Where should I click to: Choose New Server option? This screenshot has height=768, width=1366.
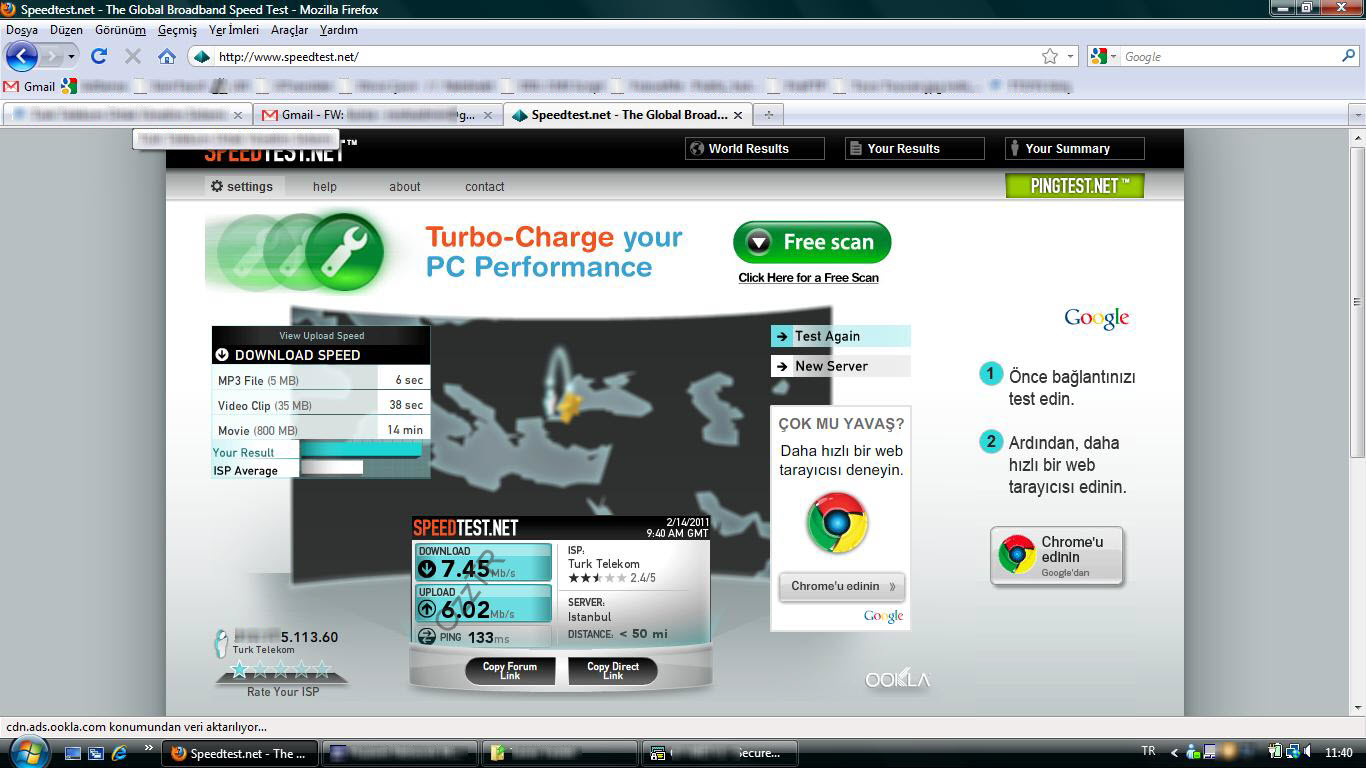point(841,366)
